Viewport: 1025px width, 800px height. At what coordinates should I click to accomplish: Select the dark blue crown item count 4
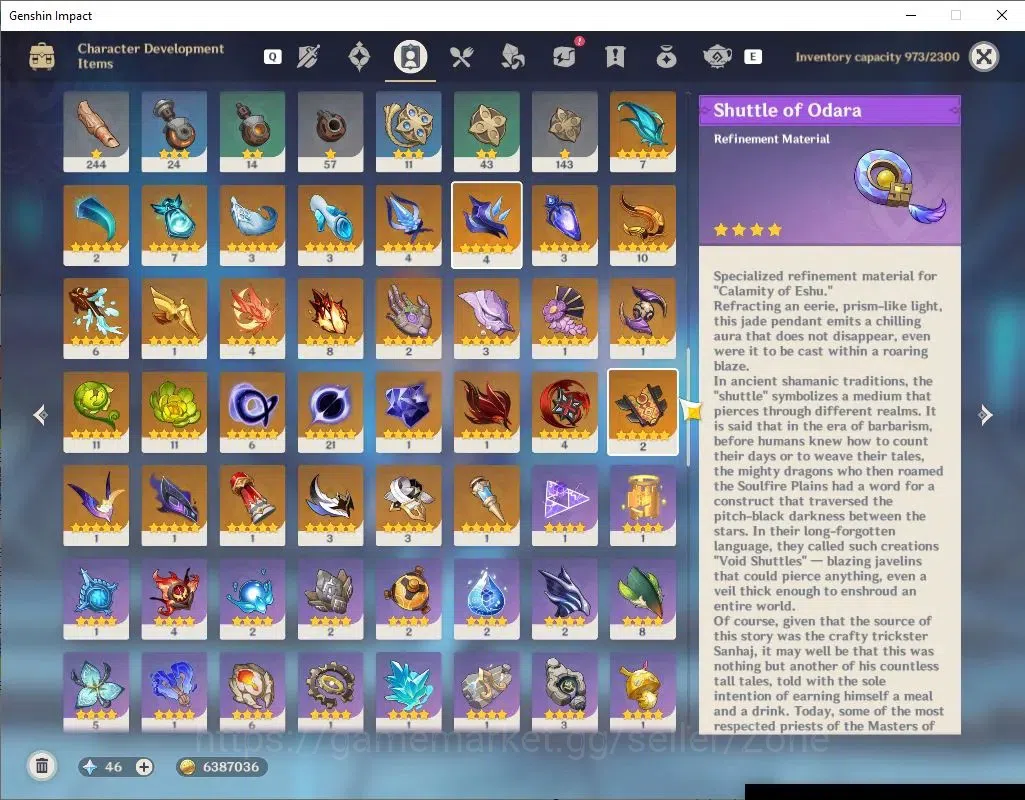tap(486, 225)
